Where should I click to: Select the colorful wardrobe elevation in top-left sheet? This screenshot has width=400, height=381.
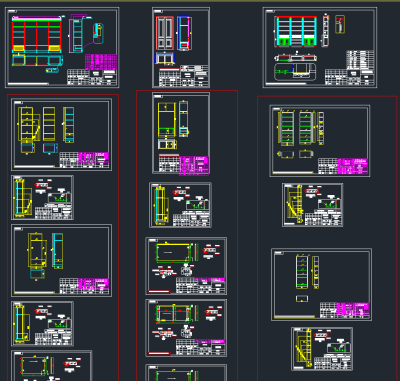pos(36,35)
